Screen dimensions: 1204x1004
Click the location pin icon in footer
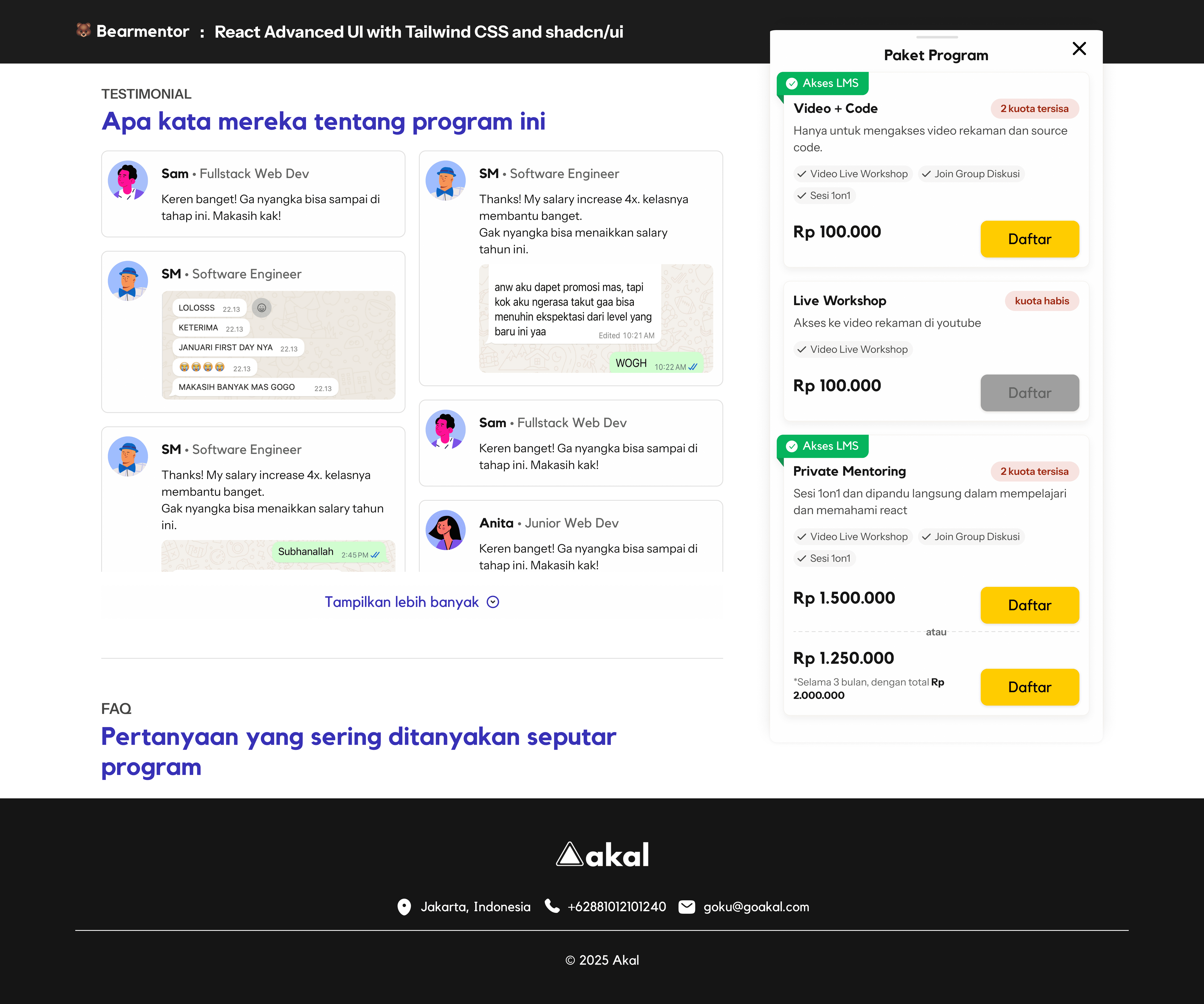click(404, 907)
